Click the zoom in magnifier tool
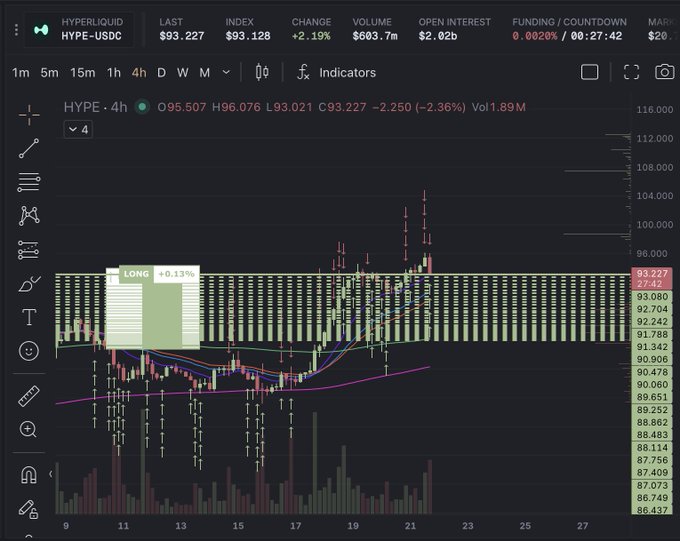 pyautogui.click(x=28, y=429)
